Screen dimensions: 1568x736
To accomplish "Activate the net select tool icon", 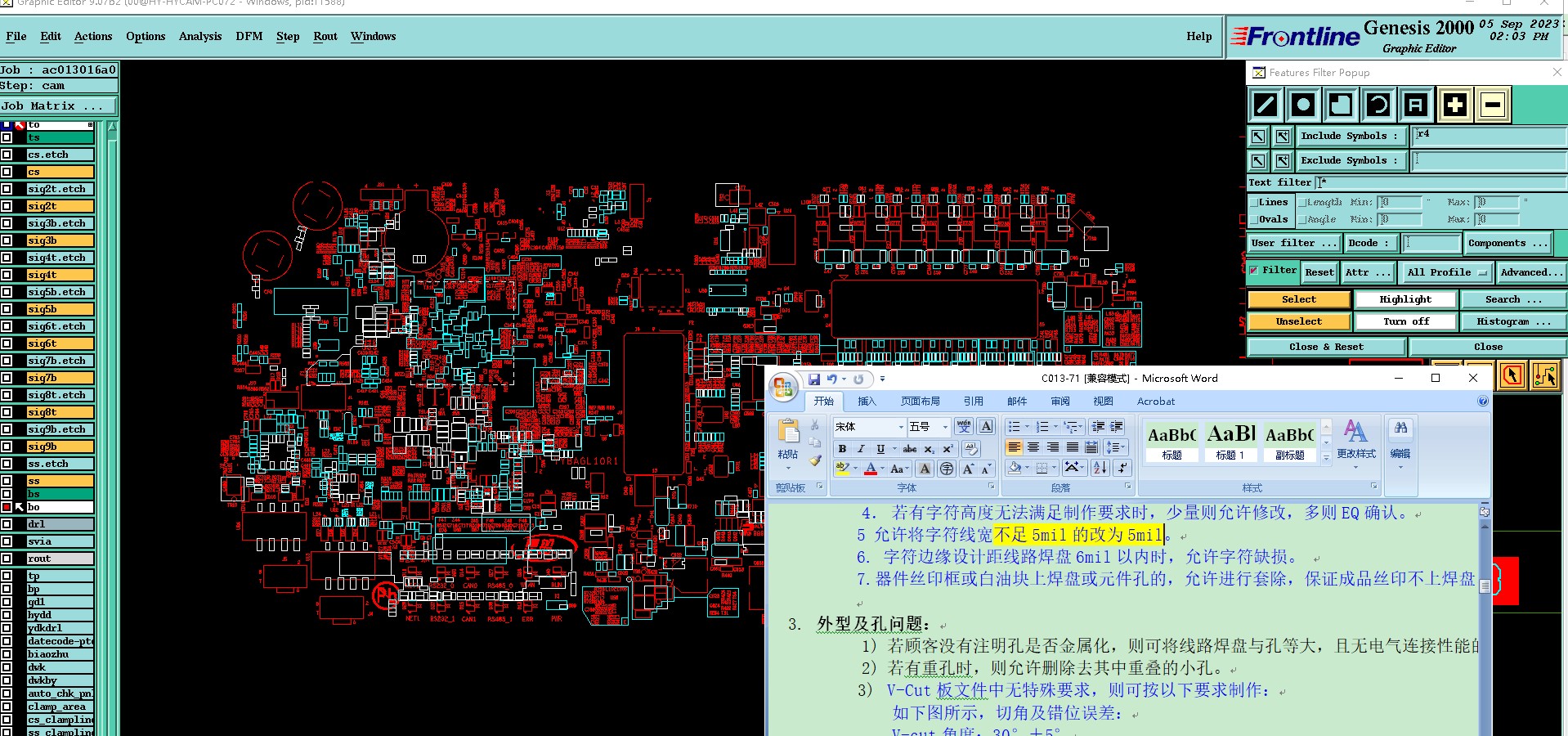I will point(1545,375).
